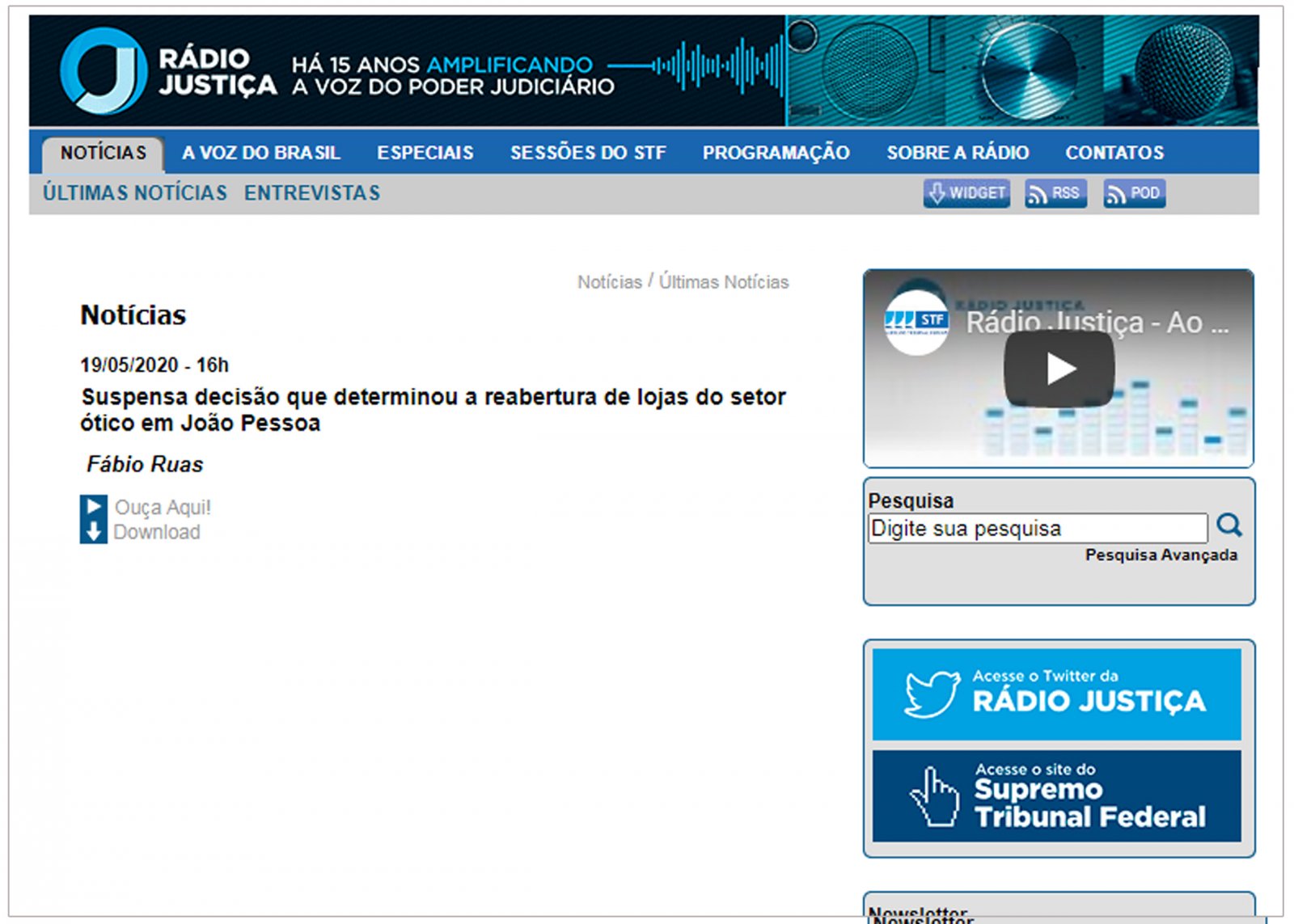Focus the Digite sua pesquisa field
This screenshot has width=1294, height=924.
tap(1037, 529)
